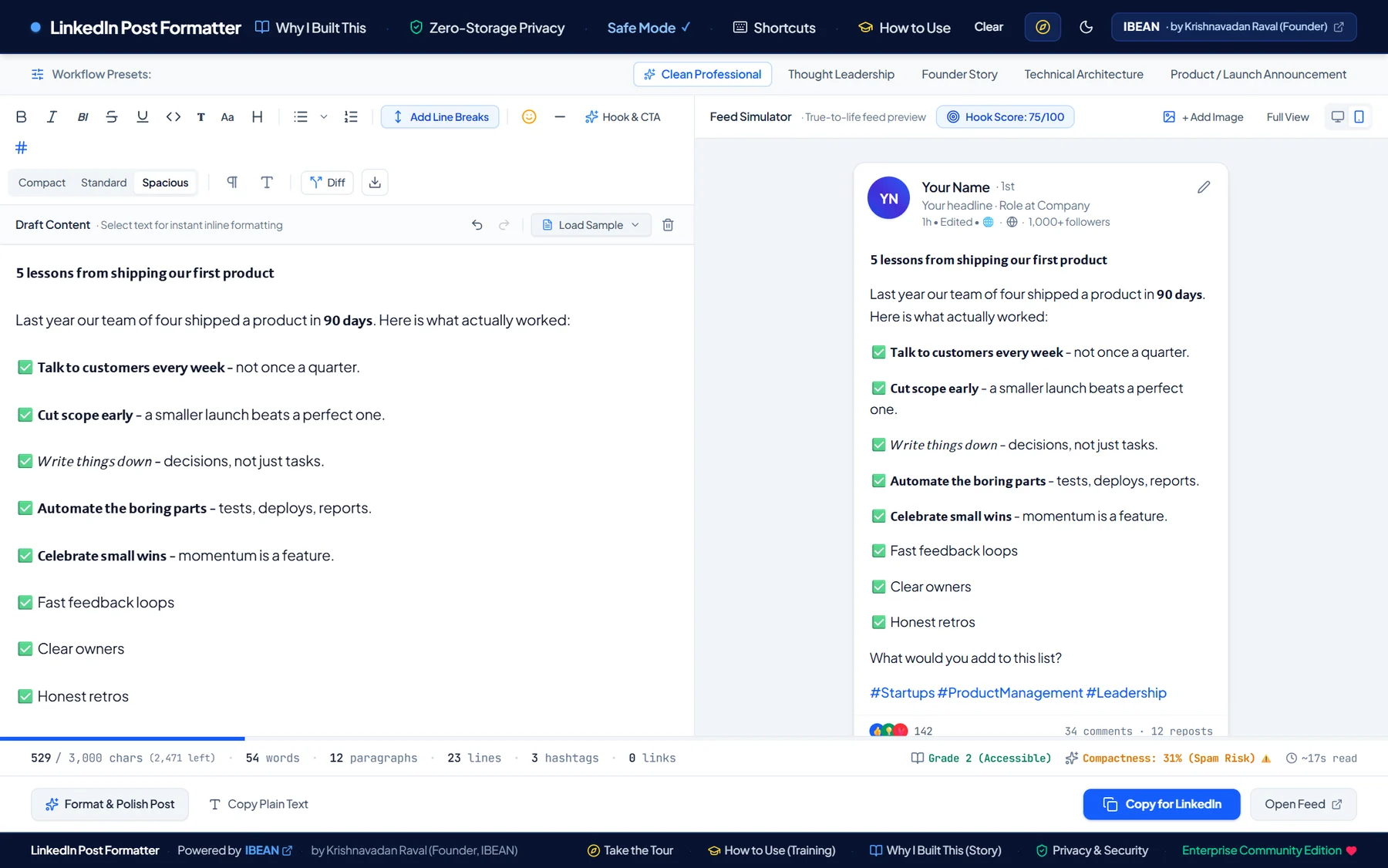This screenshot has height=868, width=1388.
Task: Click Format & Polish Post
Action: click(x=110, y=804)
